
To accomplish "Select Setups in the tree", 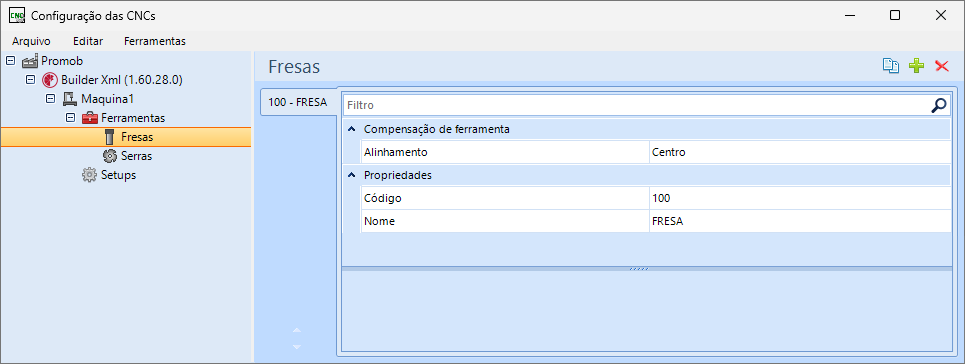I will 118,175.
